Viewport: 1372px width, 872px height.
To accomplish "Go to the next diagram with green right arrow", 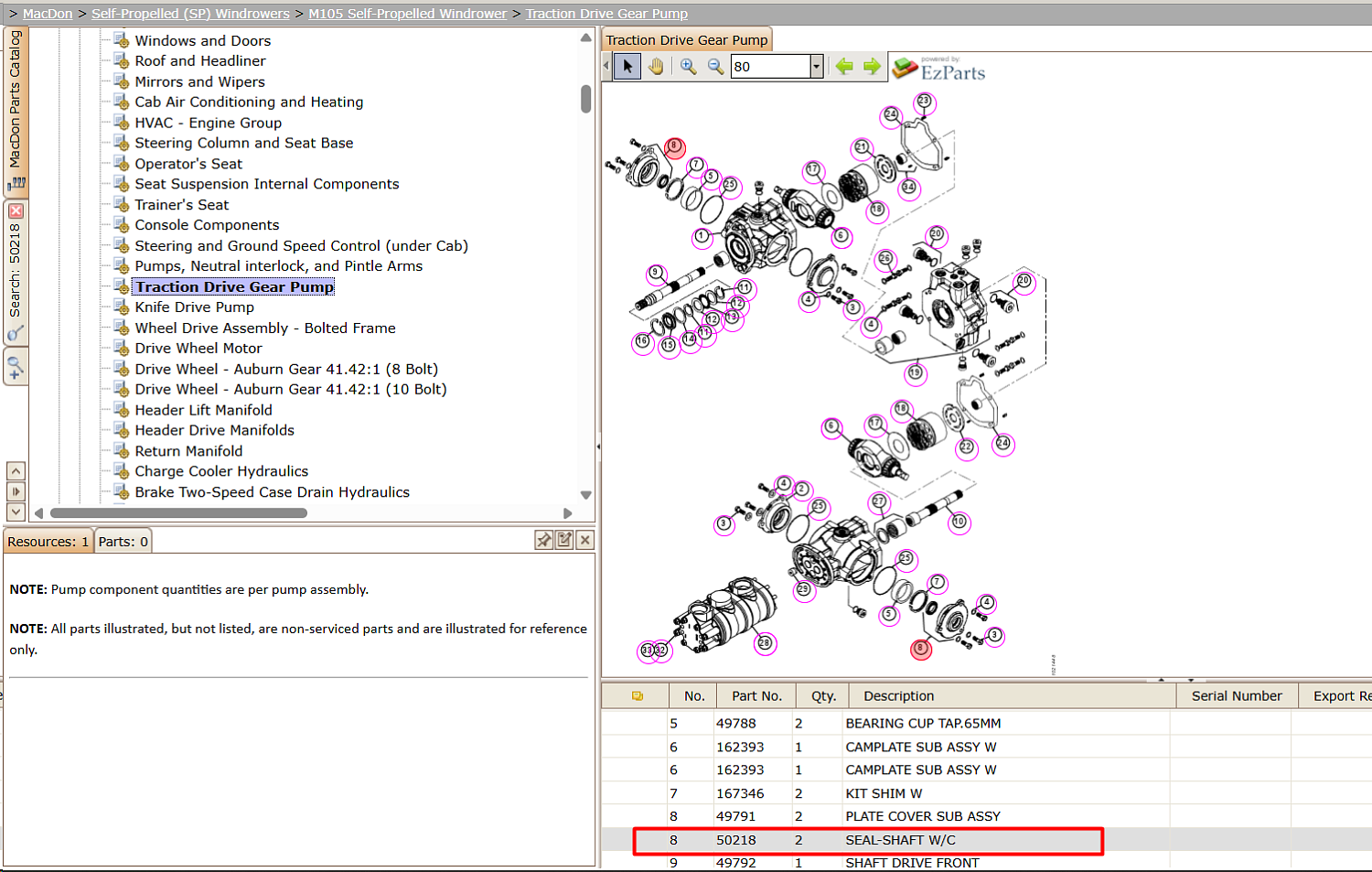I will tap(872, 66).
